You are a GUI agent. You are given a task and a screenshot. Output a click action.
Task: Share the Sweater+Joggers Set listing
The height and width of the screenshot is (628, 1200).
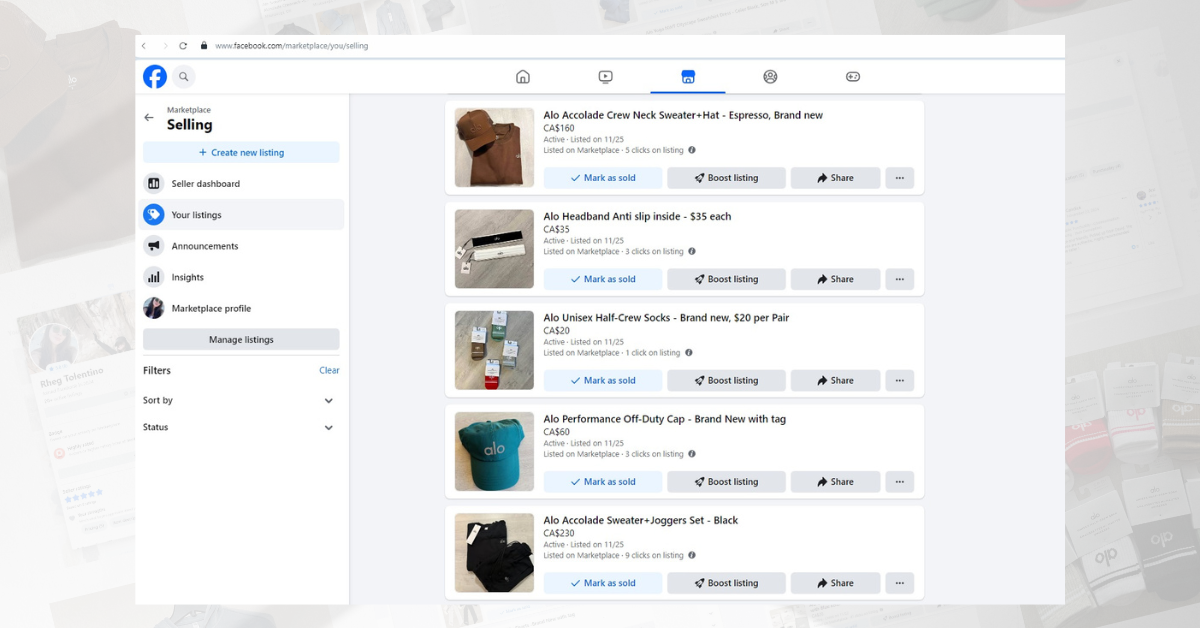[835, 583]
